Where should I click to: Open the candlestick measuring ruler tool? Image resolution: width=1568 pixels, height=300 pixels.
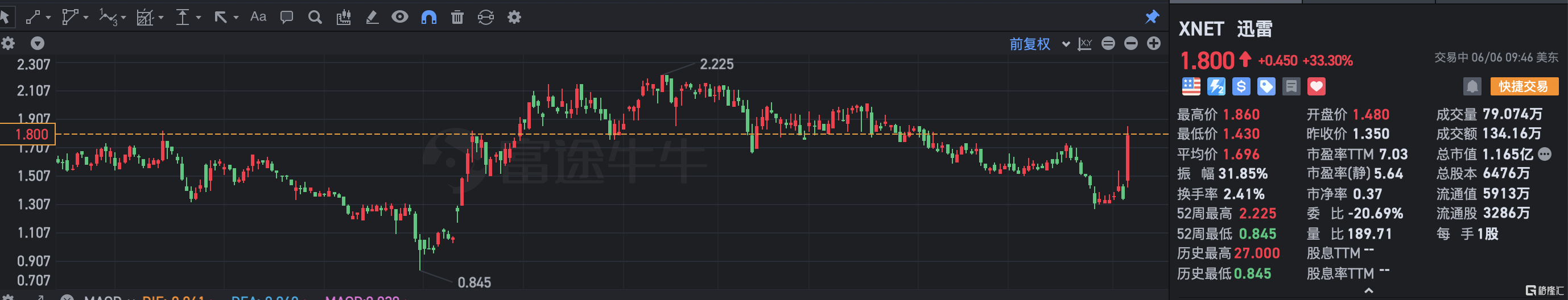click(343, 17)
